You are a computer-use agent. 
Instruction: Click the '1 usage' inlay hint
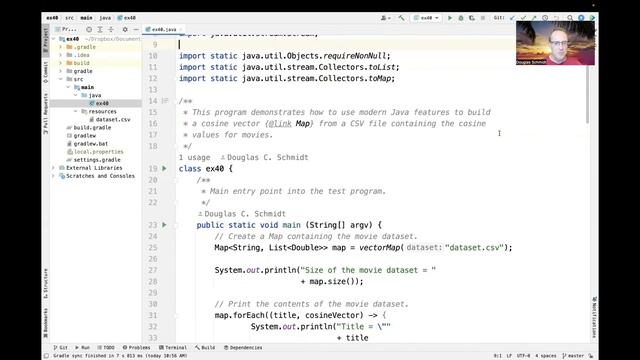(194, 158)
